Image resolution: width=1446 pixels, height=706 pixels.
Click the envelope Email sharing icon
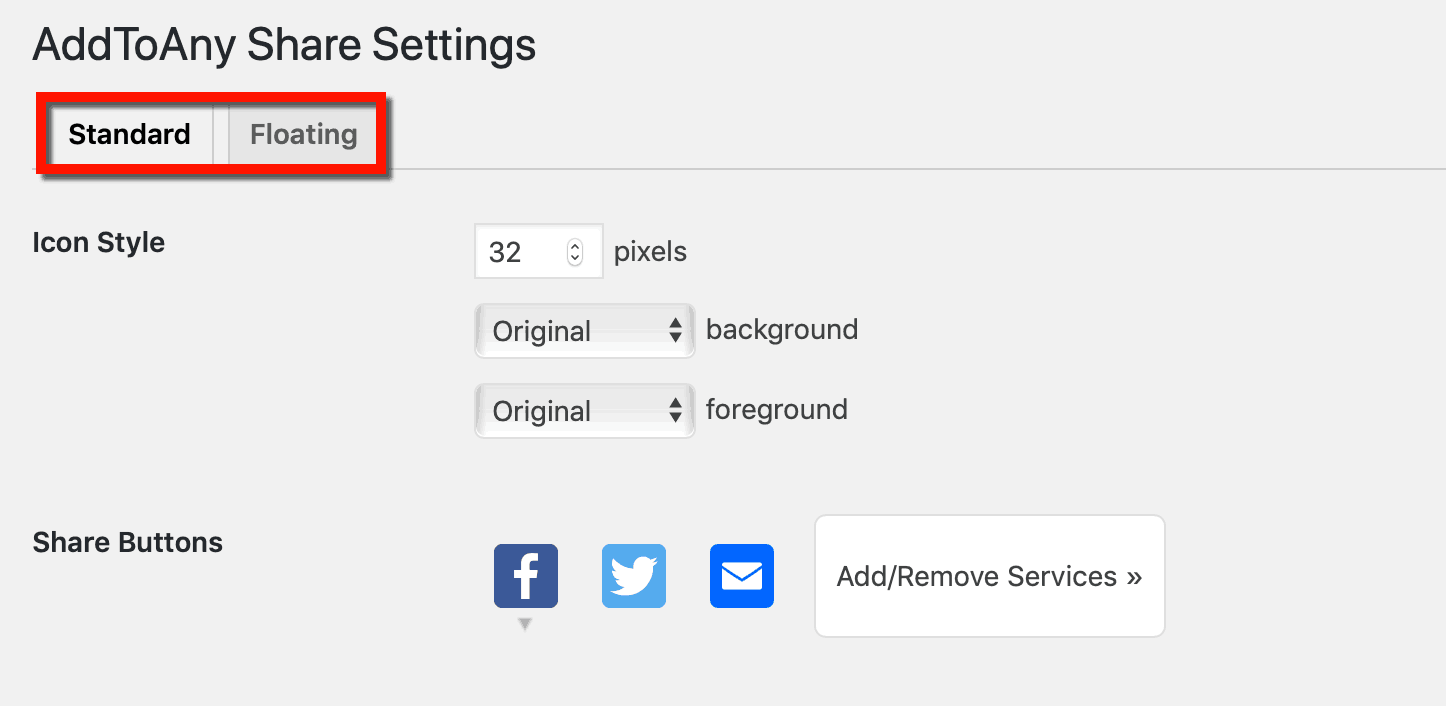(741, 576)
